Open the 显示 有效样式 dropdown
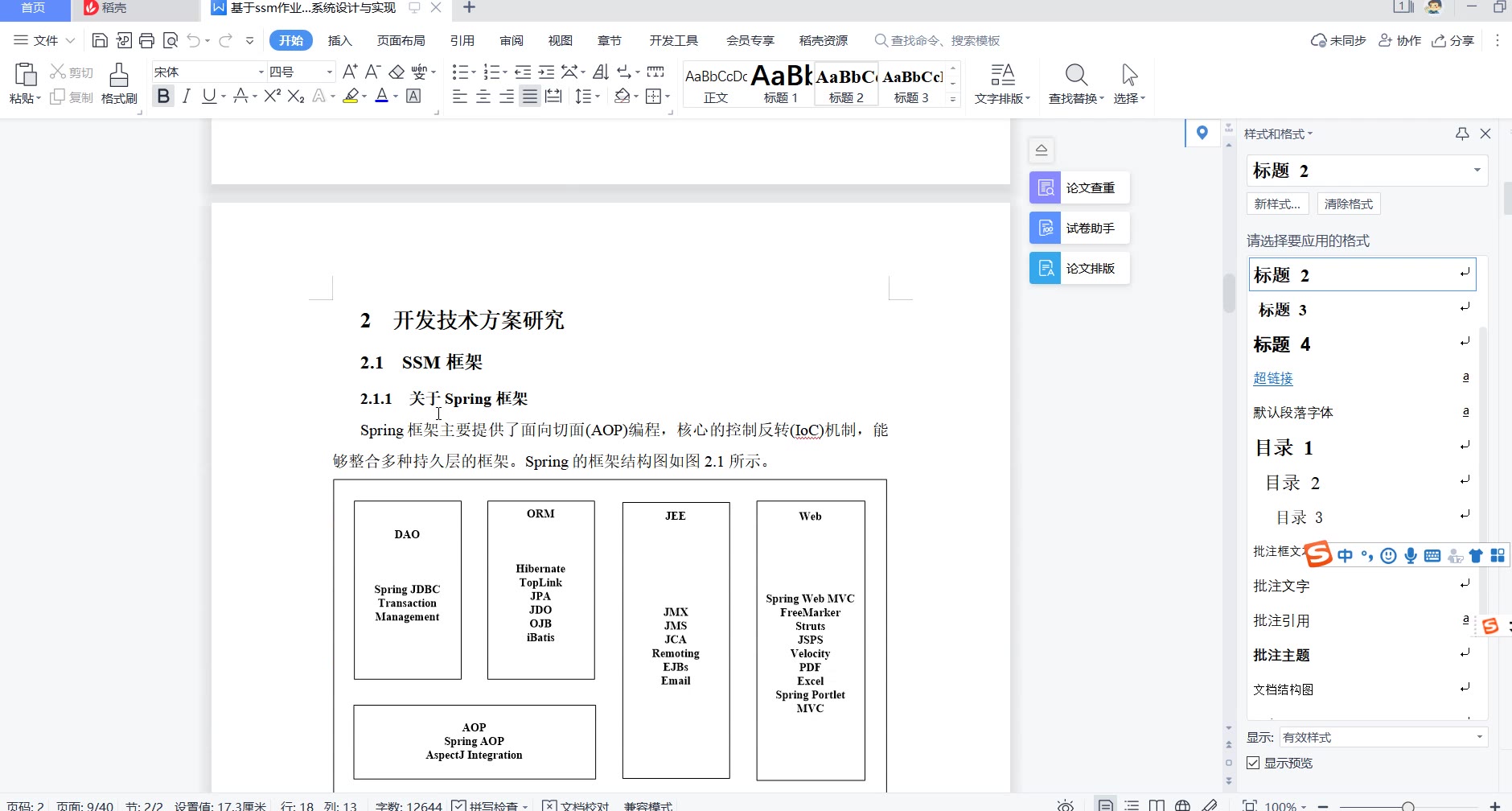This screenshot has height=811, width=1512. [x=1383, y=737]
